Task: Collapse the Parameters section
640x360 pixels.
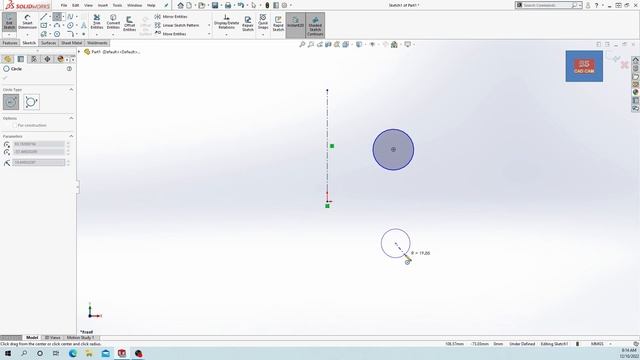Action: click(x=71, y=136)
